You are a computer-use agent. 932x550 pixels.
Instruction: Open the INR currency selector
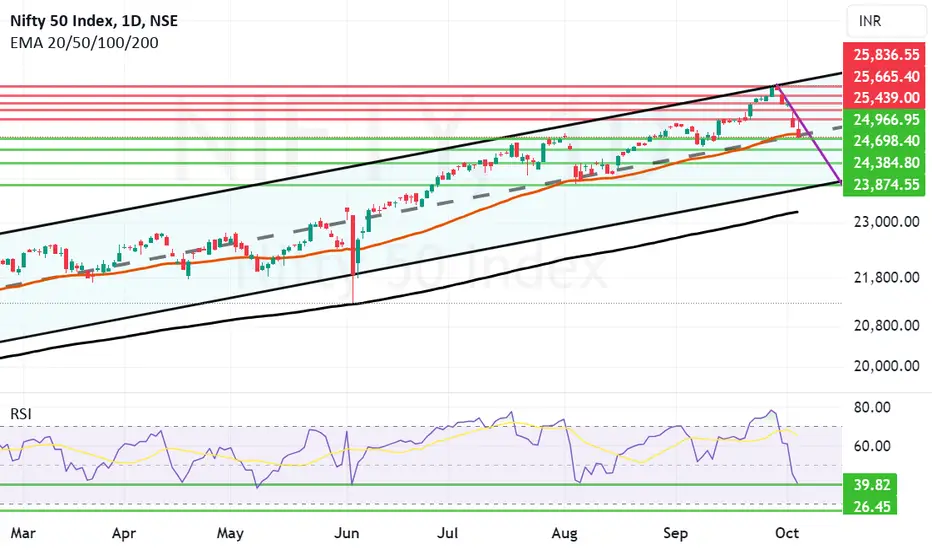click(888, 21)
